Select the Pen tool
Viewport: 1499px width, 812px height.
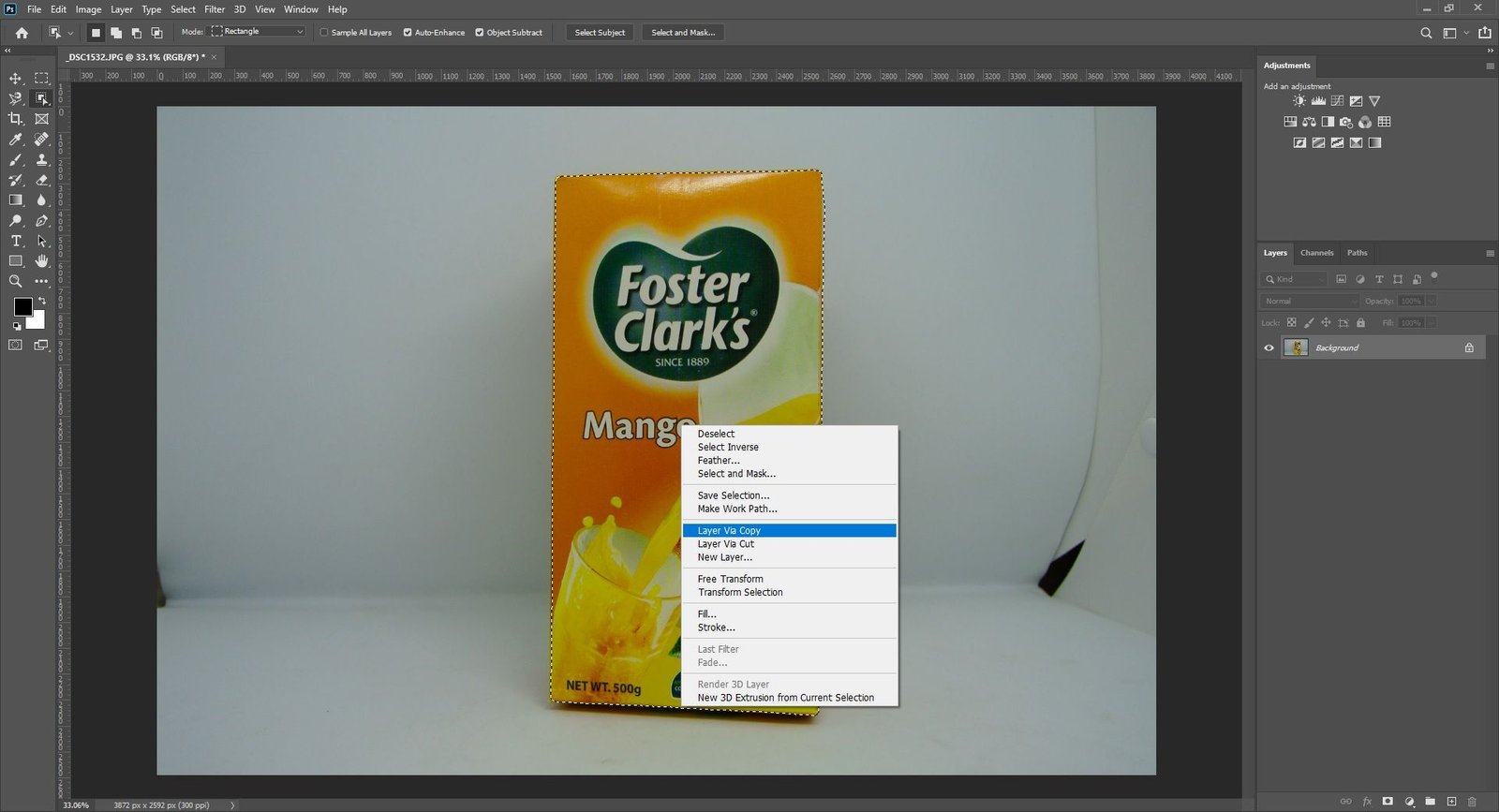41,221
